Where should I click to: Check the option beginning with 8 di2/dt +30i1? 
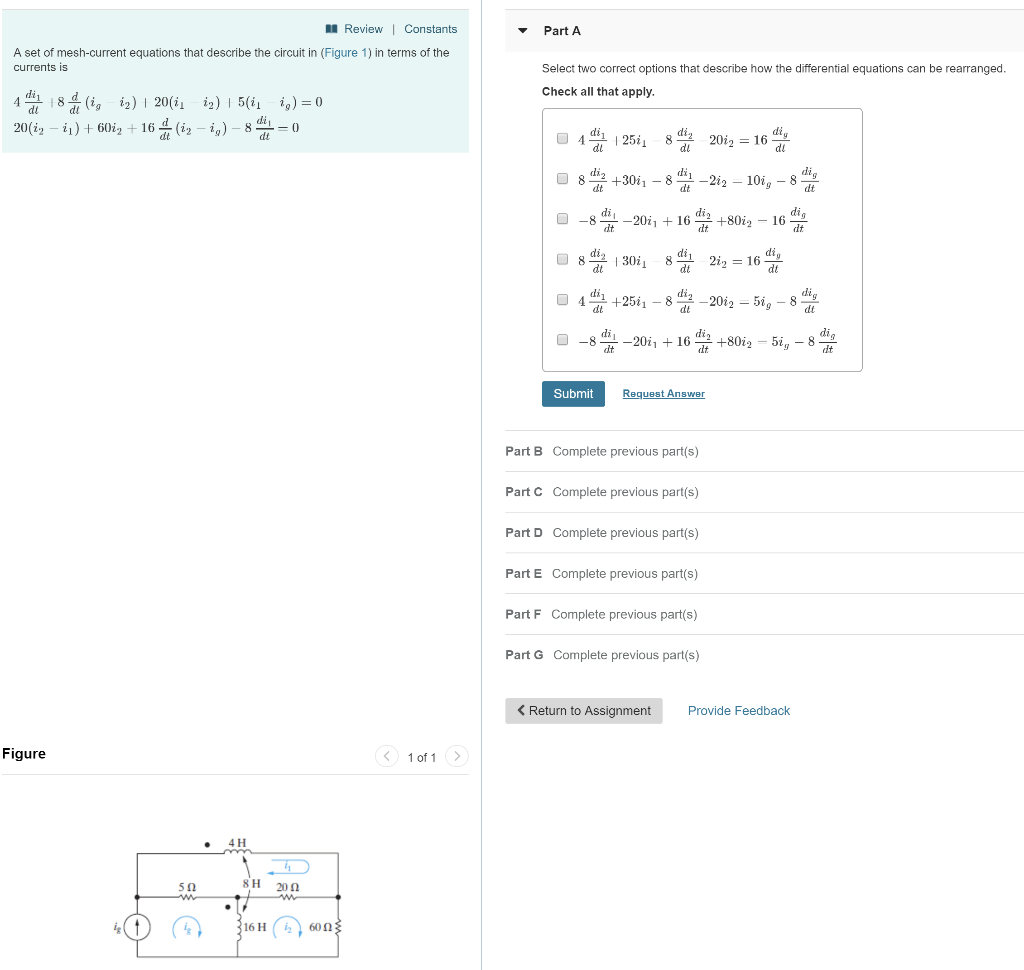coord(562,178)
